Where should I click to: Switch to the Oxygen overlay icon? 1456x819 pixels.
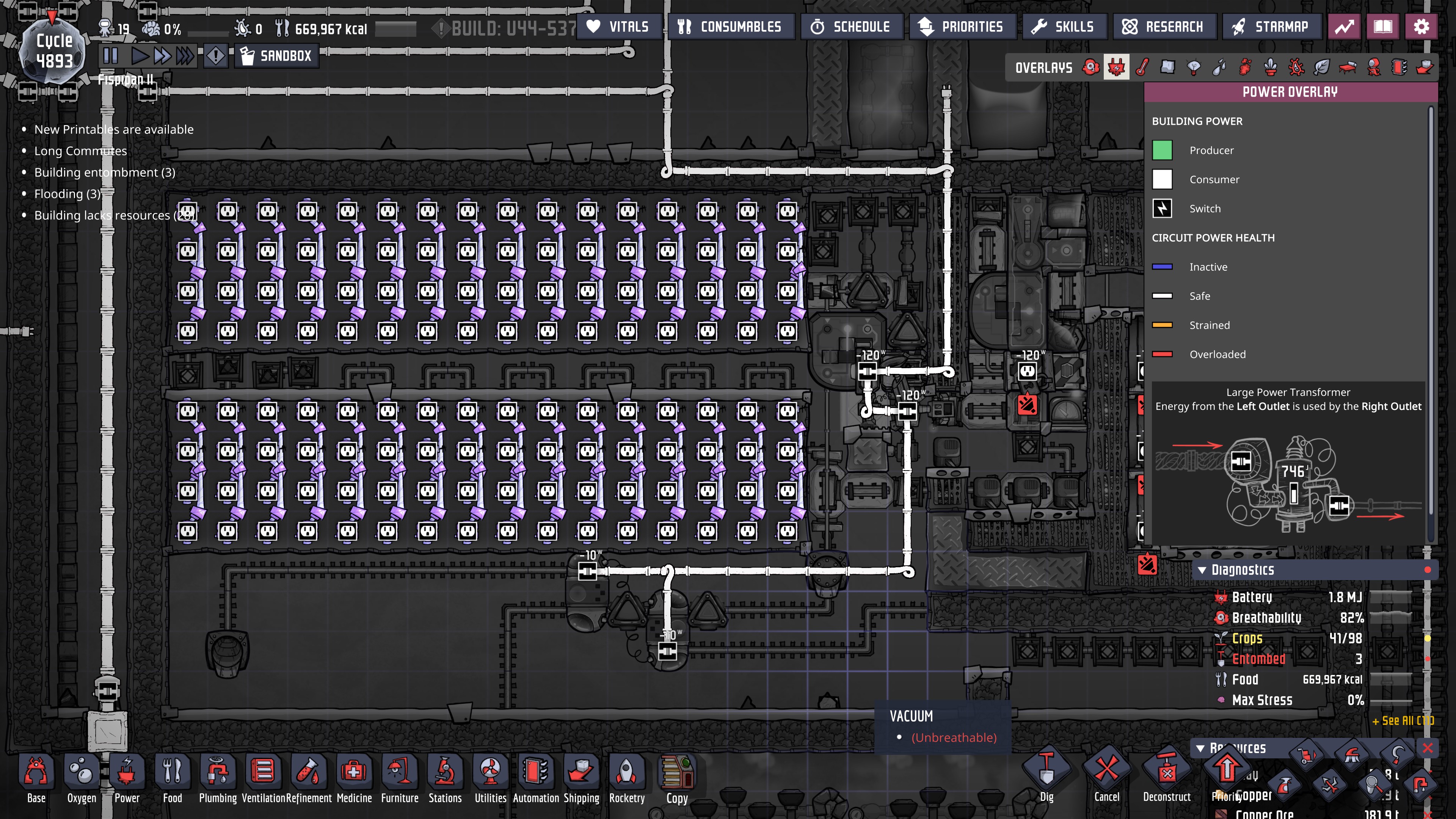pos(1090,68)
